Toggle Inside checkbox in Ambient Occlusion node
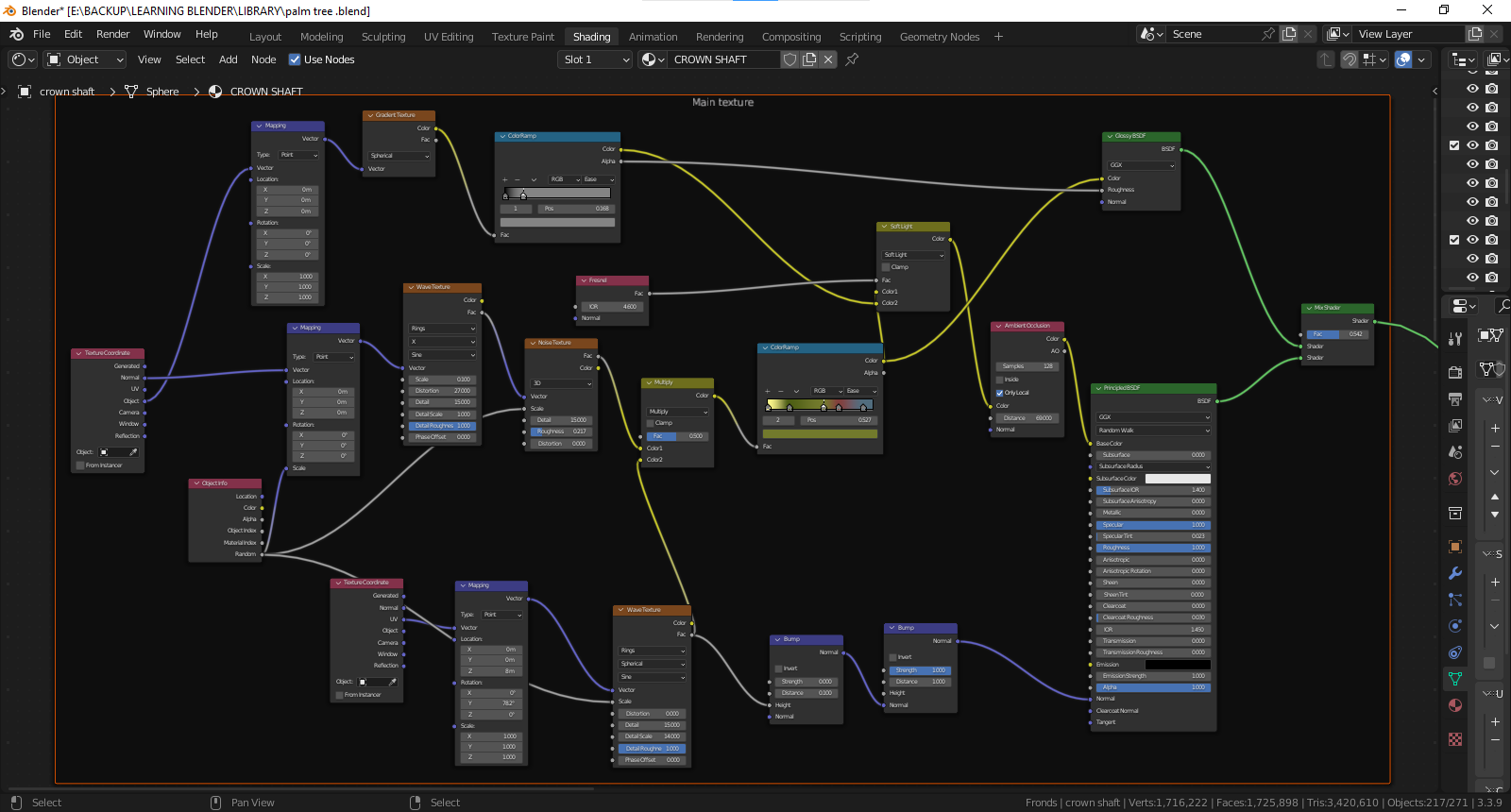This screenshot has height=812, width=1511. 999,380
